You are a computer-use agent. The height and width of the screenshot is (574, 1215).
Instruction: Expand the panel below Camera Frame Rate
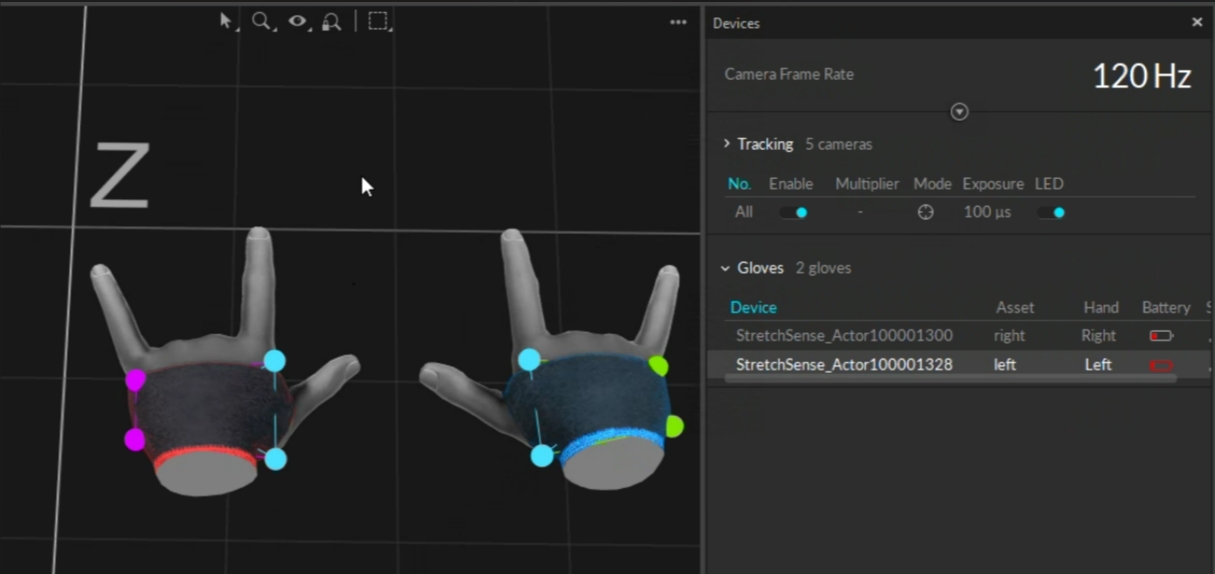(959, 112)
